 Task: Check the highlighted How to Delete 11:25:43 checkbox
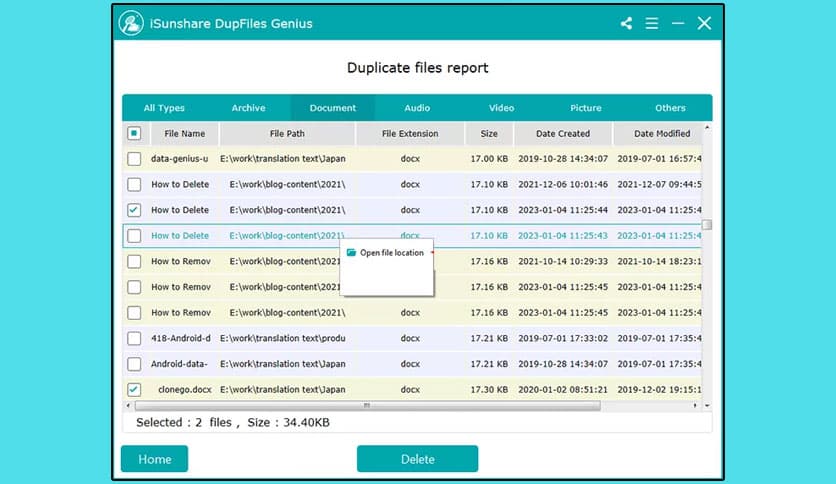pyautogui.click(x=134, y=236)
